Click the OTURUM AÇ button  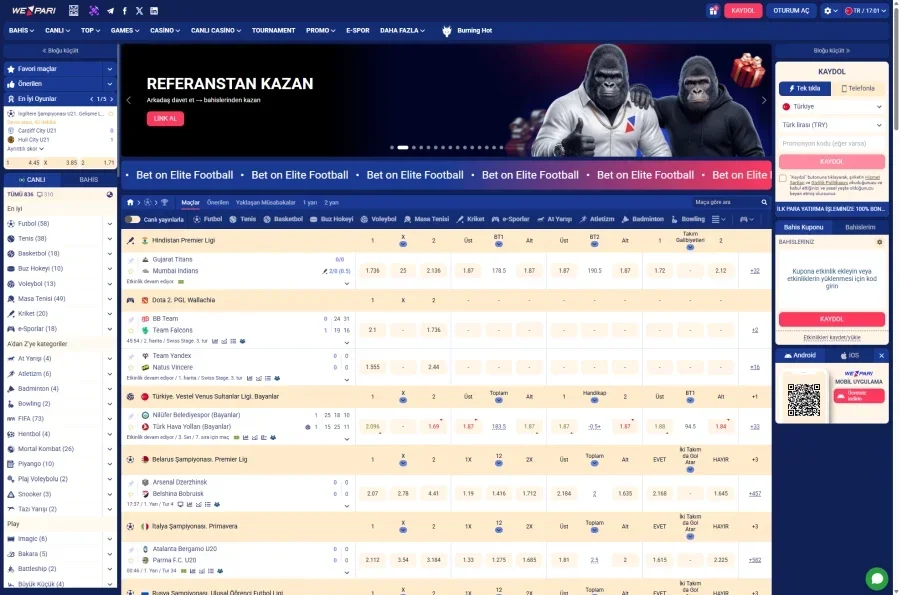click(x=791, y=11)
